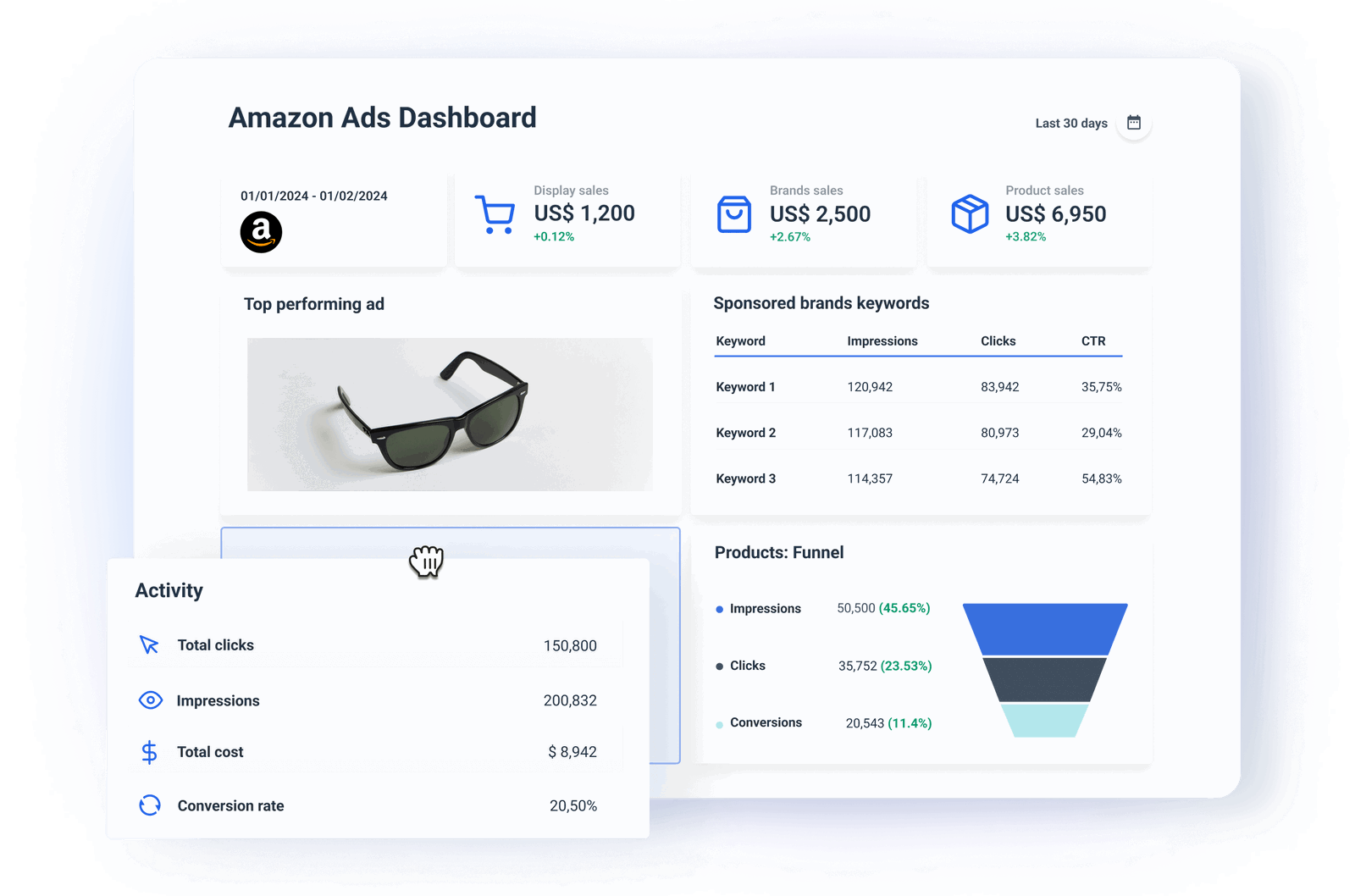Select the Keyword 1 table row link

tap(745, 386)
